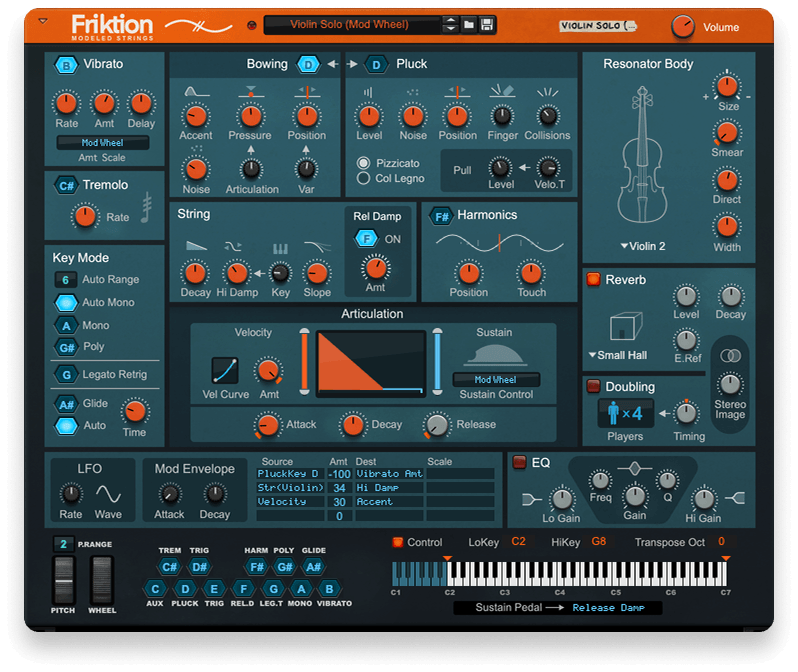Viewport: 798px width, 672px height.
Task: Select Poly key mode G#
Action: coord(66,348)
